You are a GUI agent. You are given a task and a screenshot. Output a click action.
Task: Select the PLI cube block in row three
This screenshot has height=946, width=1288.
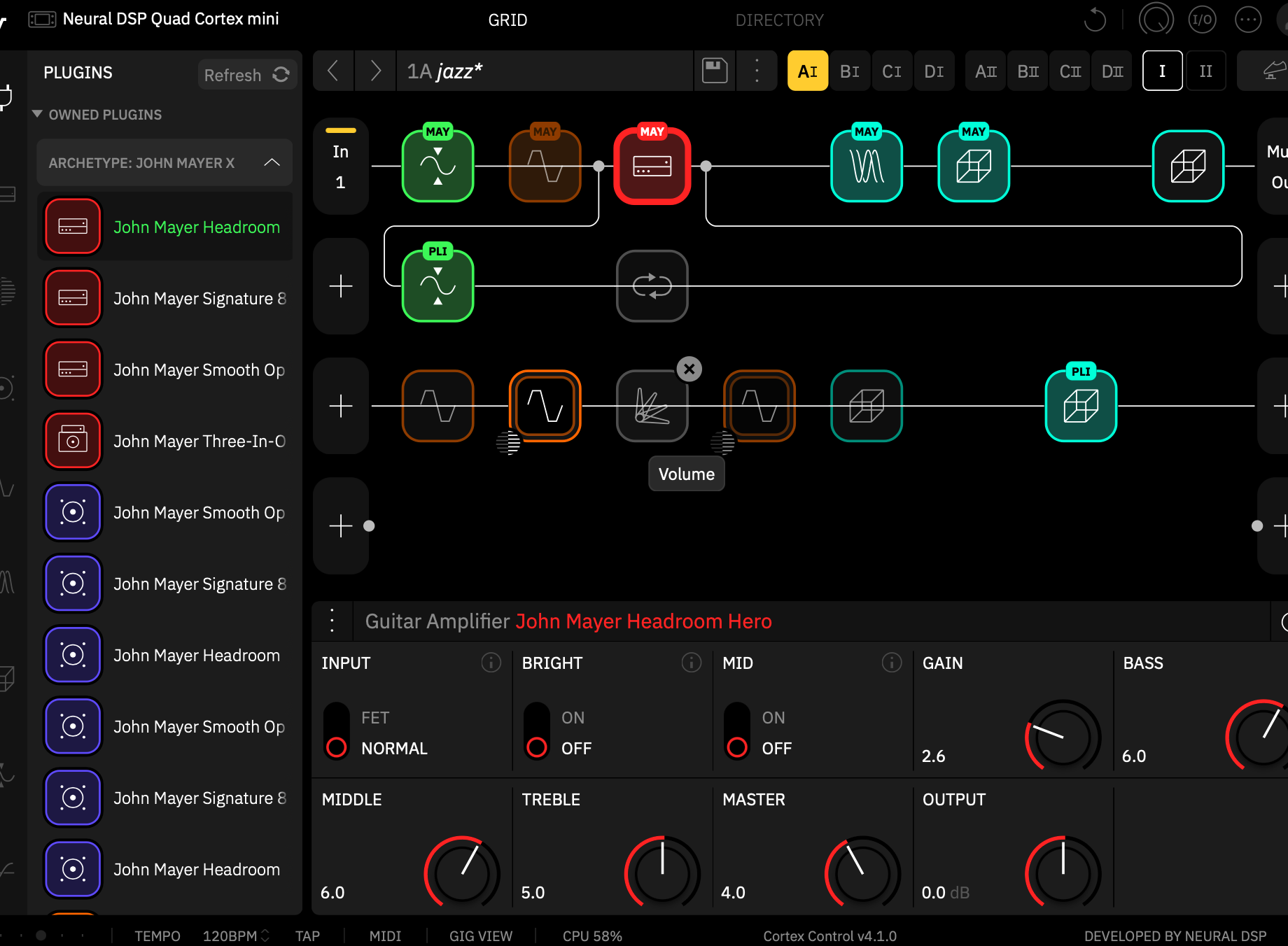click(x=1081, y=406)
